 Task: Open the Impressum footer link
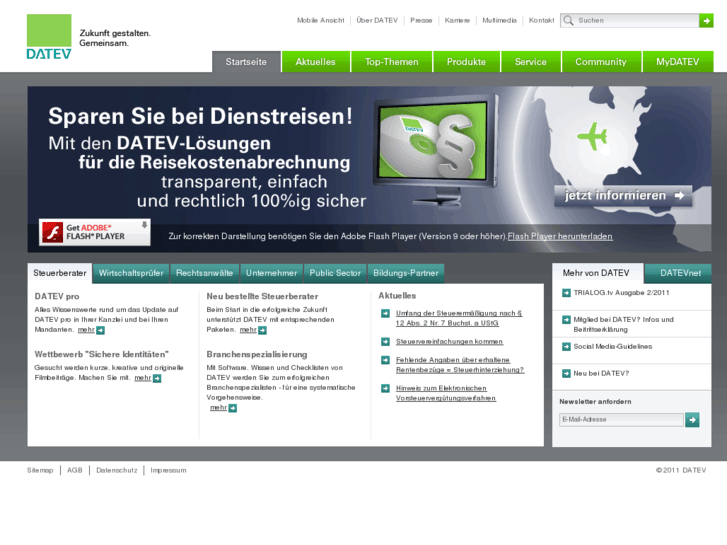pos(168,470)
